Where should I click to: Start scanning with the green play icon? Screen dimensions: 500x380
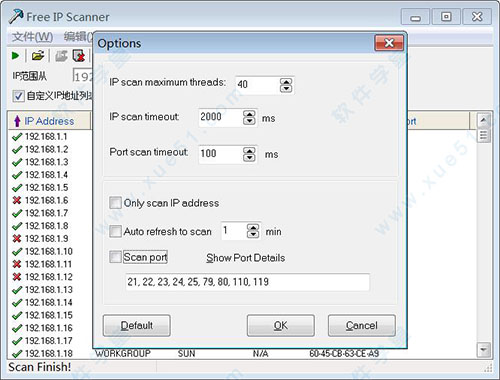click(x=15, y=56)
